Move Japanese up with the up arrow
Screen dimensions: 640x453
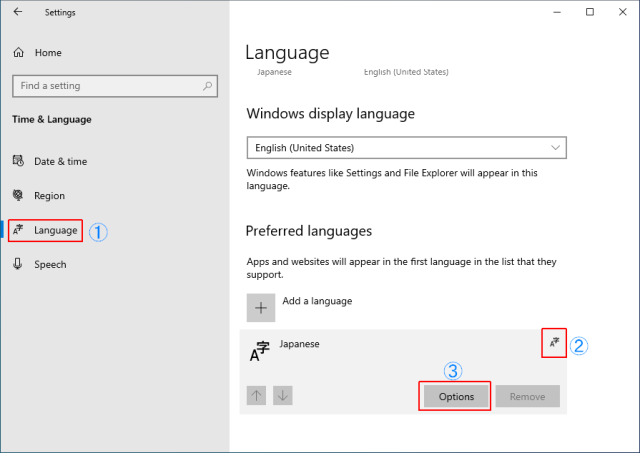[x=257, y=396]
